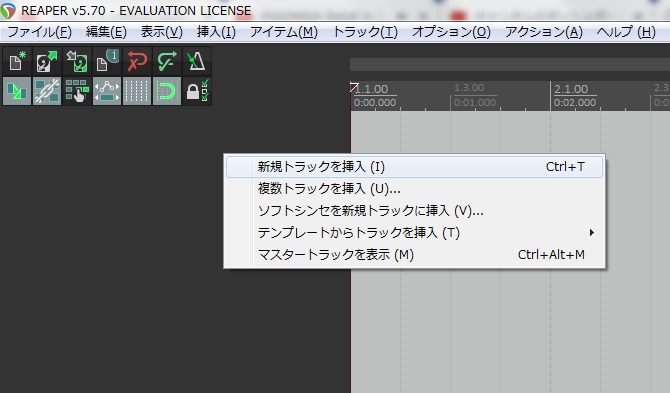Open the オプション(O) menu
Viewport: 670px width, 393px height.
[451, 32]
